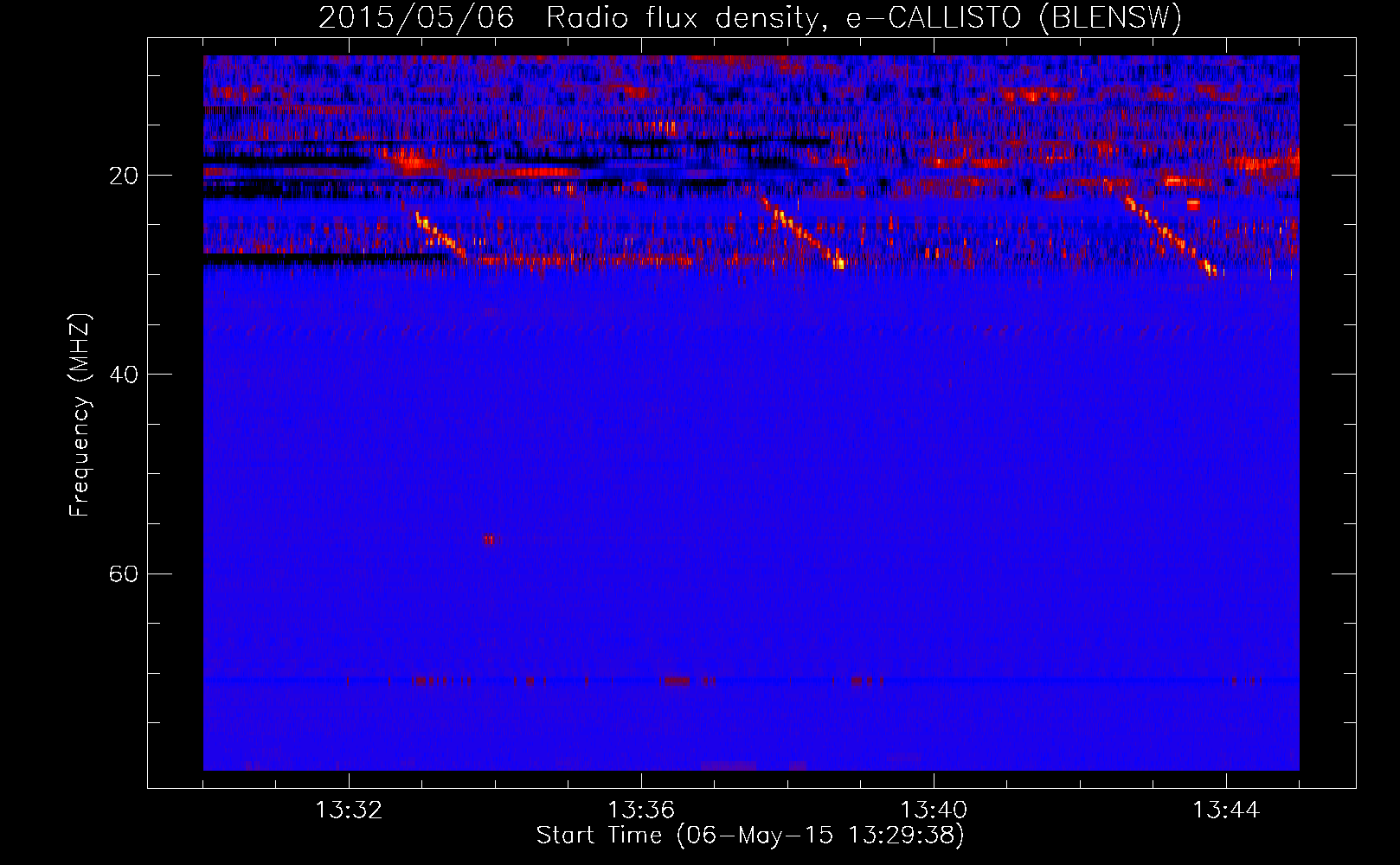Click the 13:36 time tick label

click(x=641, y=811)
